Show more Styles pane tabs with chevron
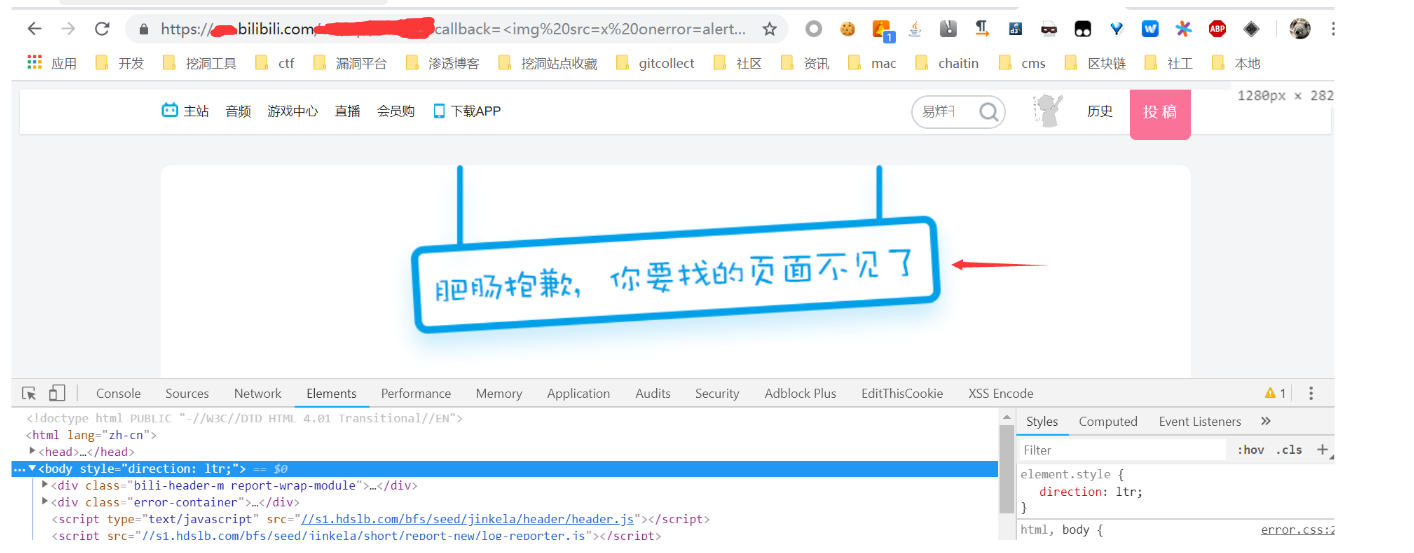Image resolution: width=1414 pixels, height=553 pixels. click(1265, 421)
